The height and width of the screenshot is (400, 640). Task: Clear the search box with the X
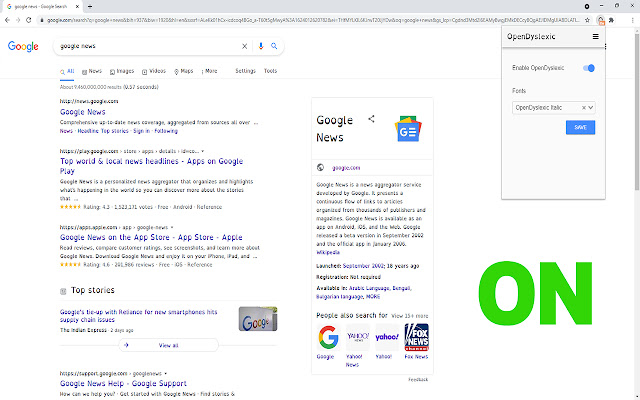tap(245, 46)
